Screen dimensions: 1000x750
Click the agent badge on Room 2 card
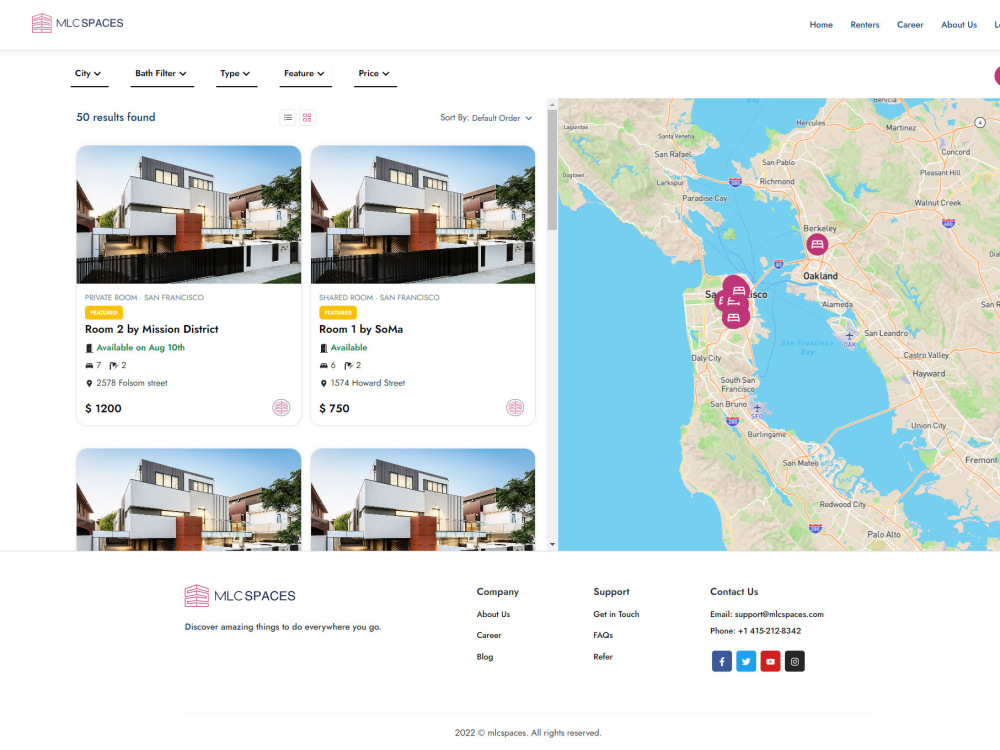[x=281, y=408]
